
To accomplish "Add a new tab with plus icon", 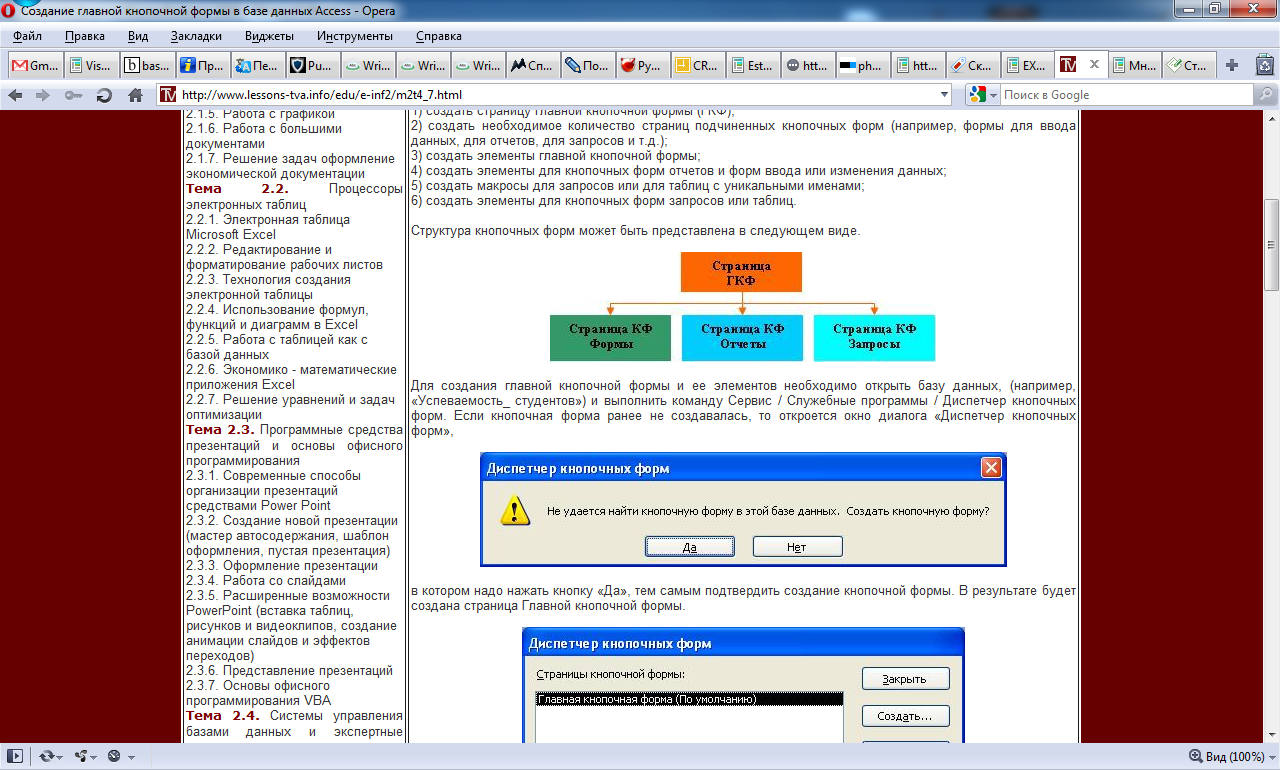I will [1232, 65].
